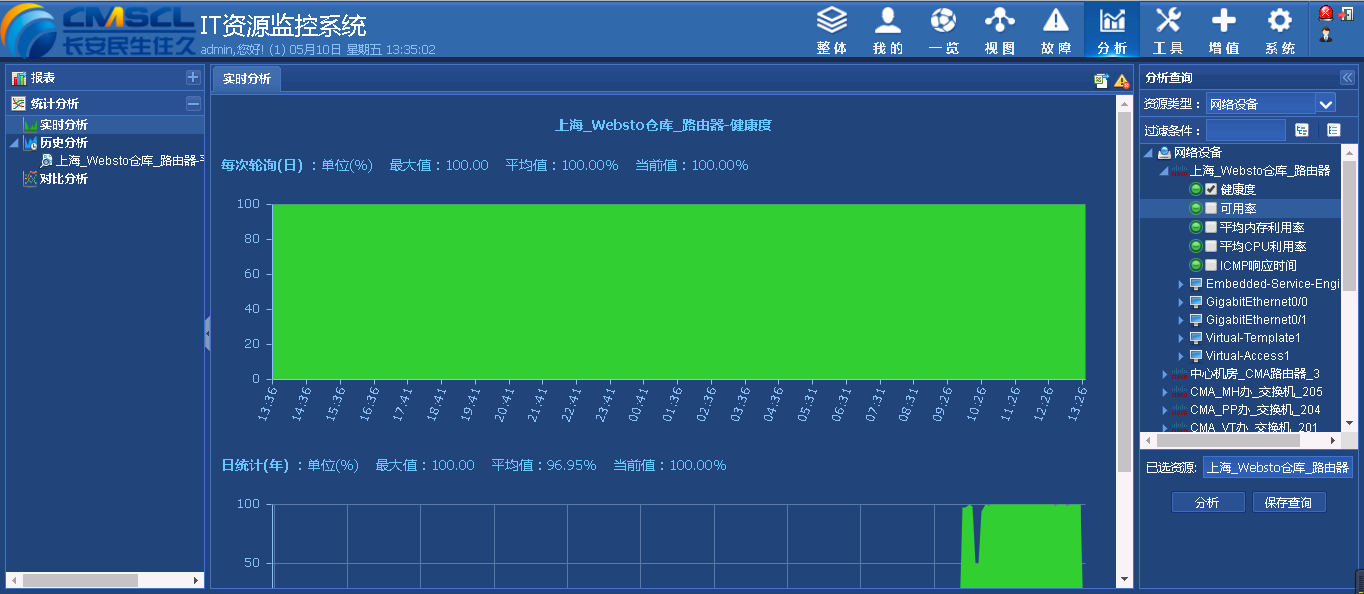
Task: Select 历史分析 in the left tree
Action: [x=64, y=143]
